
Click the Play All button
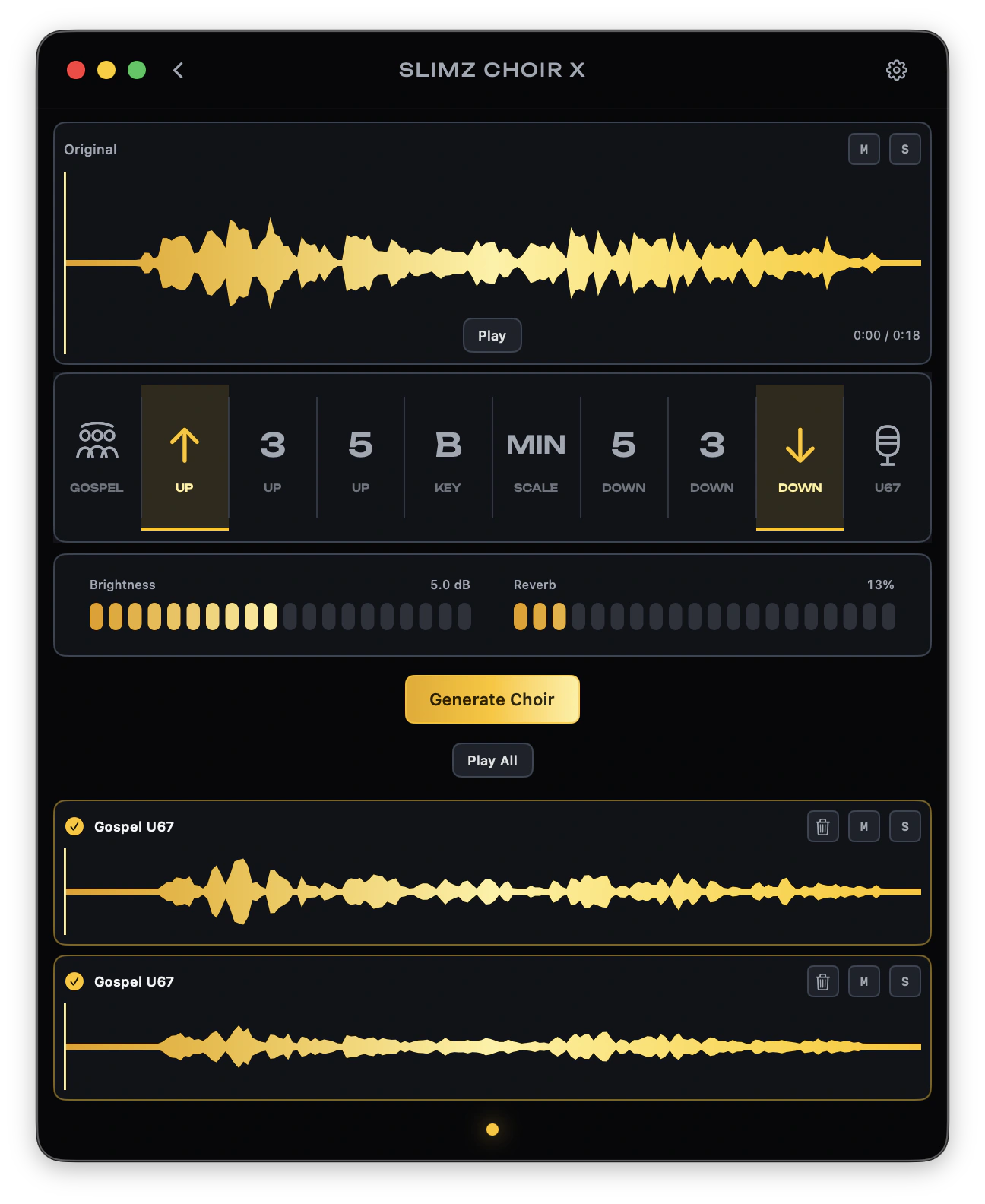coord(492,760)
